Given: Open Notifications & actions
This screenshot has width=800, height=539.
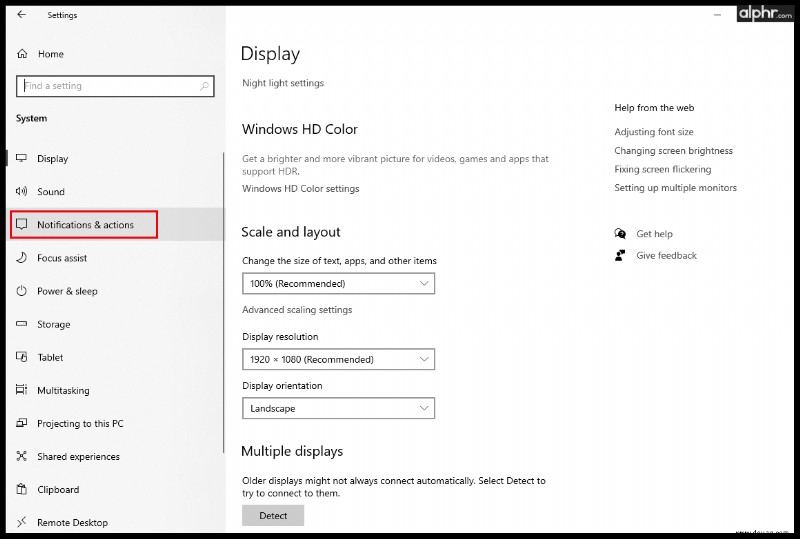Looking at the screenshot, I should click(115, 225).
